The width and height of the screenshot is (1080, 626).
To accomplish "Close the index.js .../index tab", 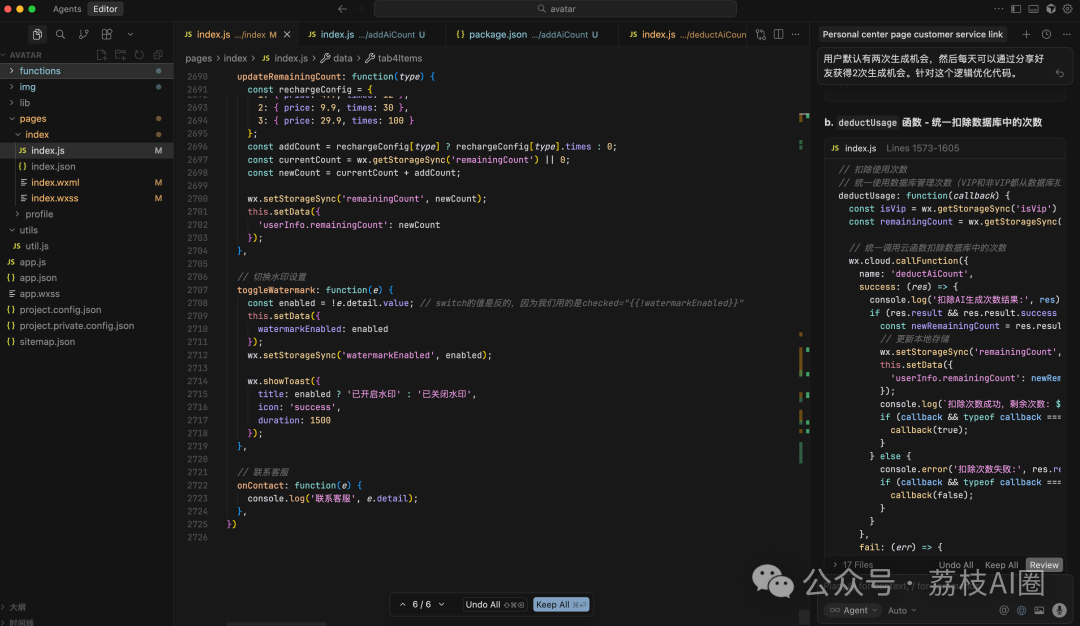I will click(x=287, y=34).
